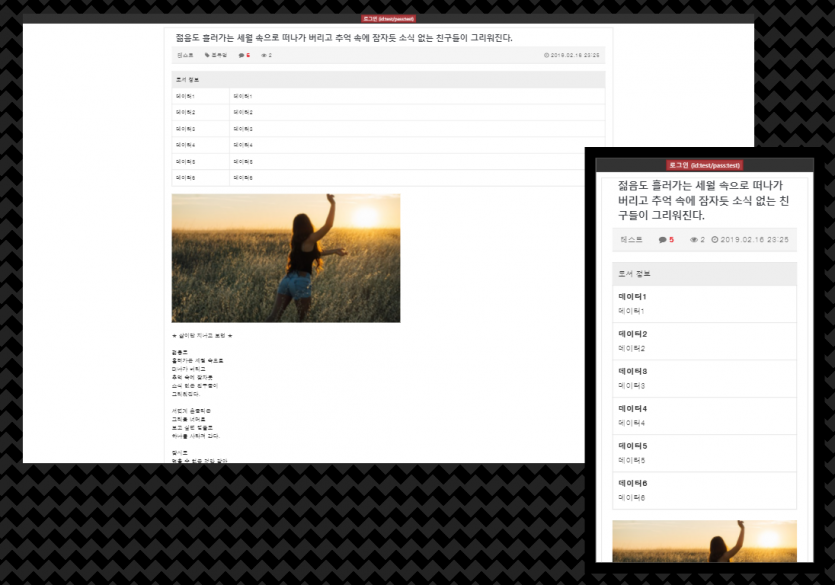Click the clock icon beside desktop post date
Viewport: 835px width, 585px height.
(546, 55)
